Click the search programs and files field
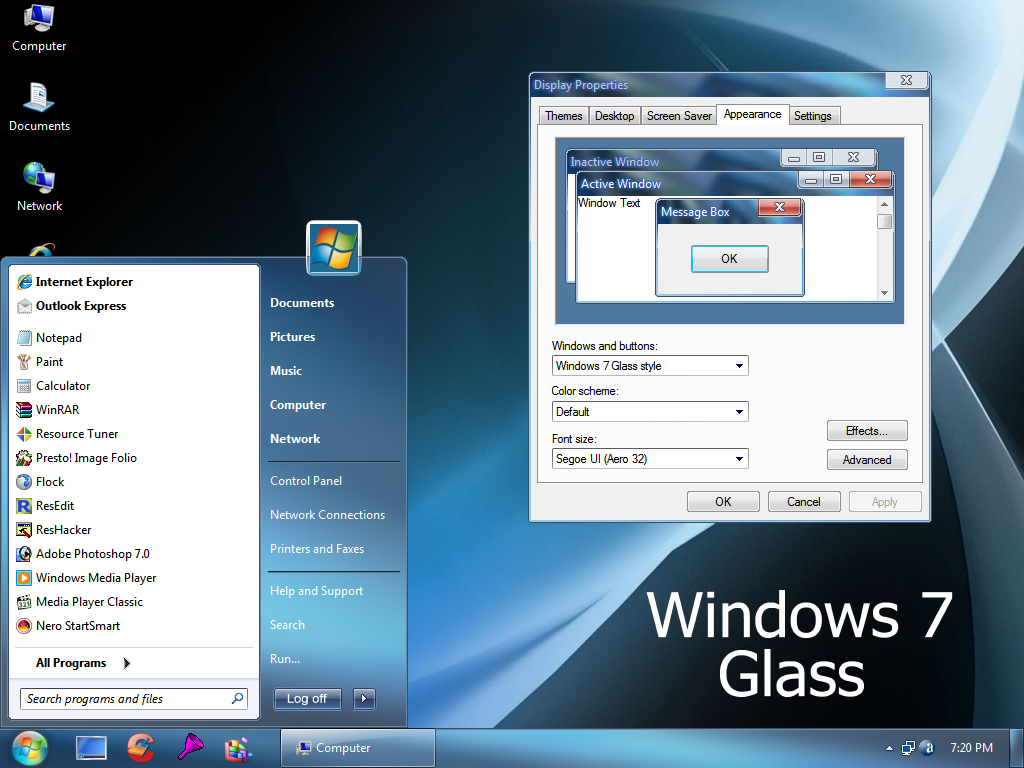The height and width of the screenshot is (768, 1024). [125, 698]
